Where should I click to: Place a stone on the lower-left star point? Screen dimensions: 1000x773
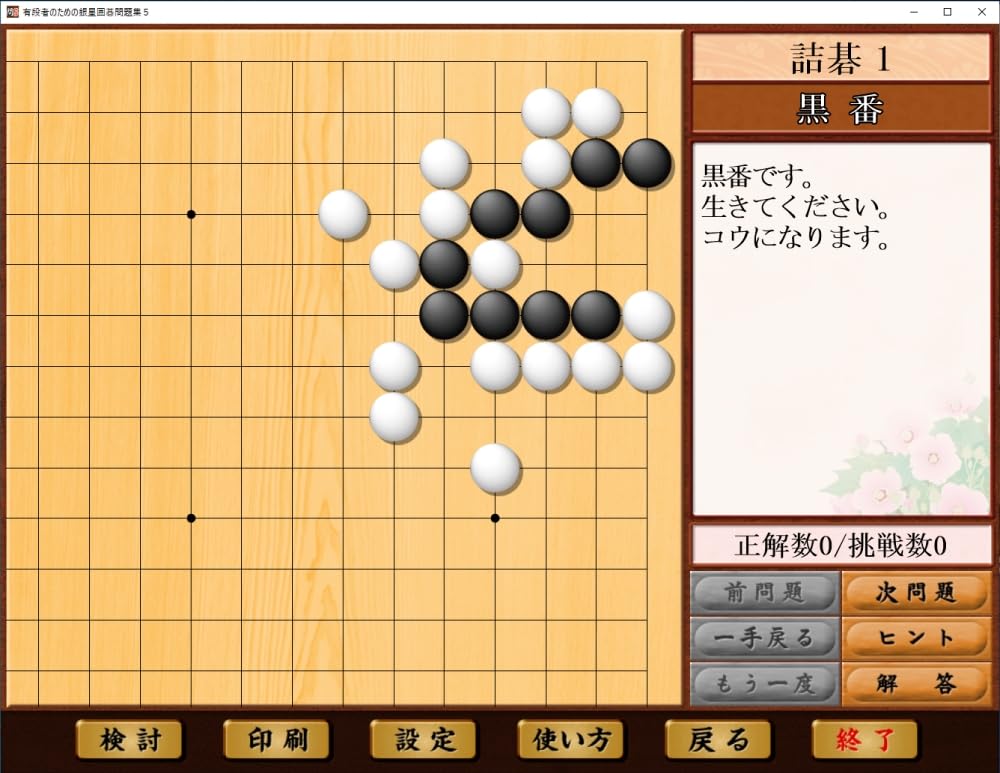(x=191, y=518)
